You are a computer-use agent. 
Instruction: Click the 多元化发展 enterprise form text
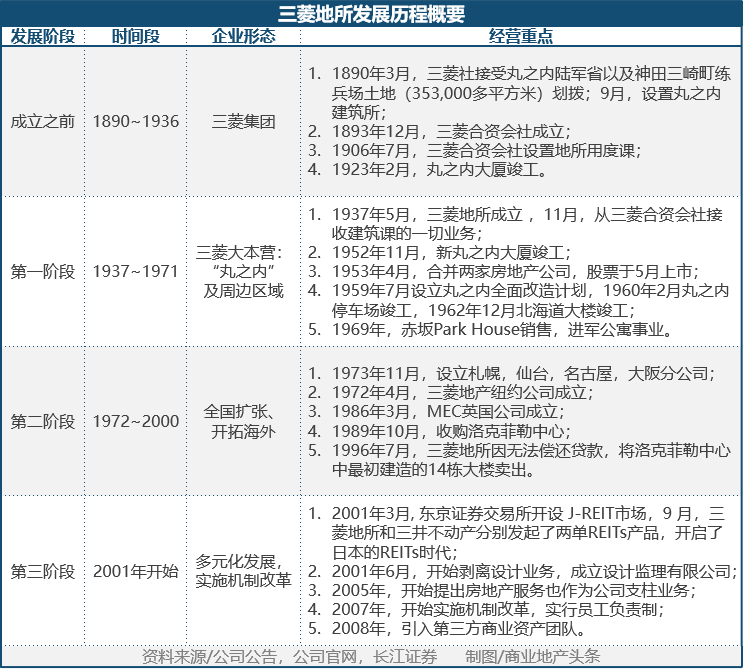(x=239, y=562)
